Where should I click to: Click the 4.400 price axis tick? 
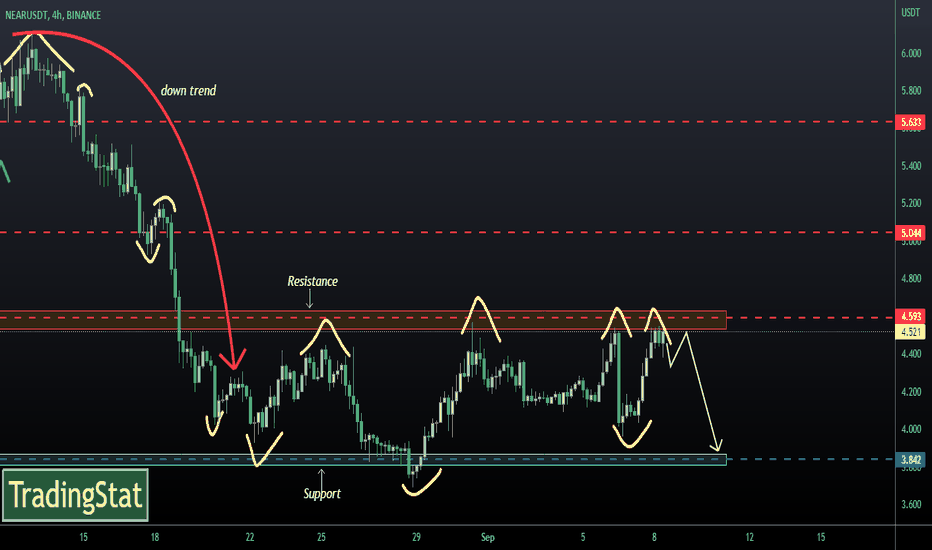point(911,354)
